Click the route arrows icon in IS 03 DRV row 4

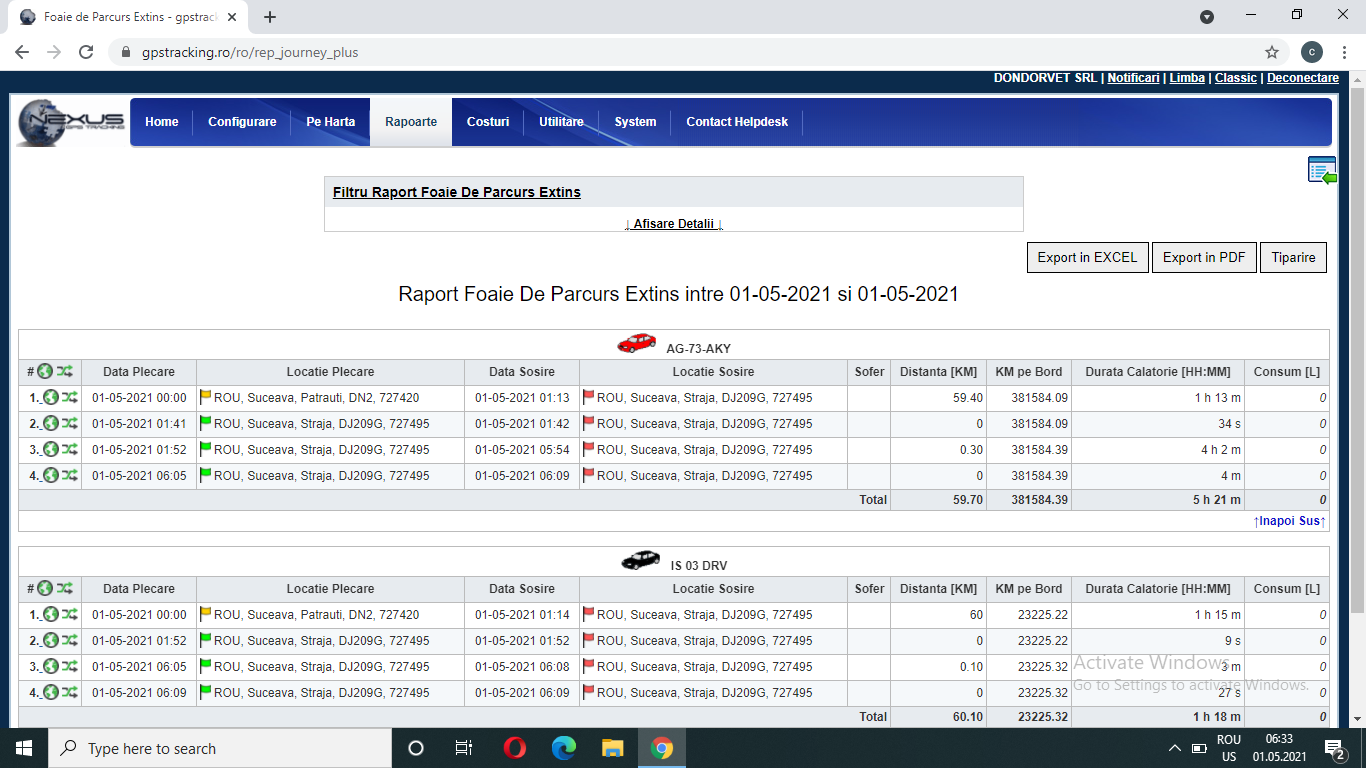69,693
